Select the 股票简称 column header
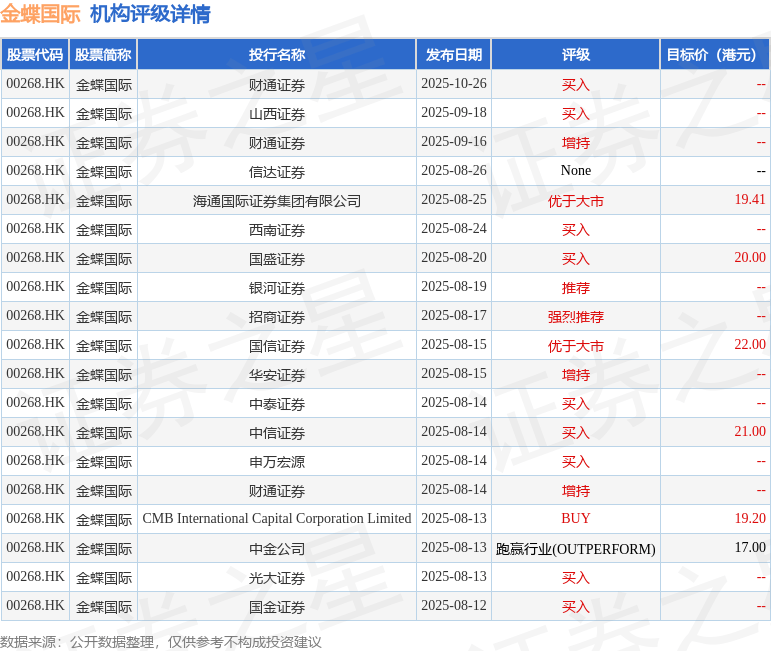This screenshot has width=771, height=651. [x=103, y=55]
